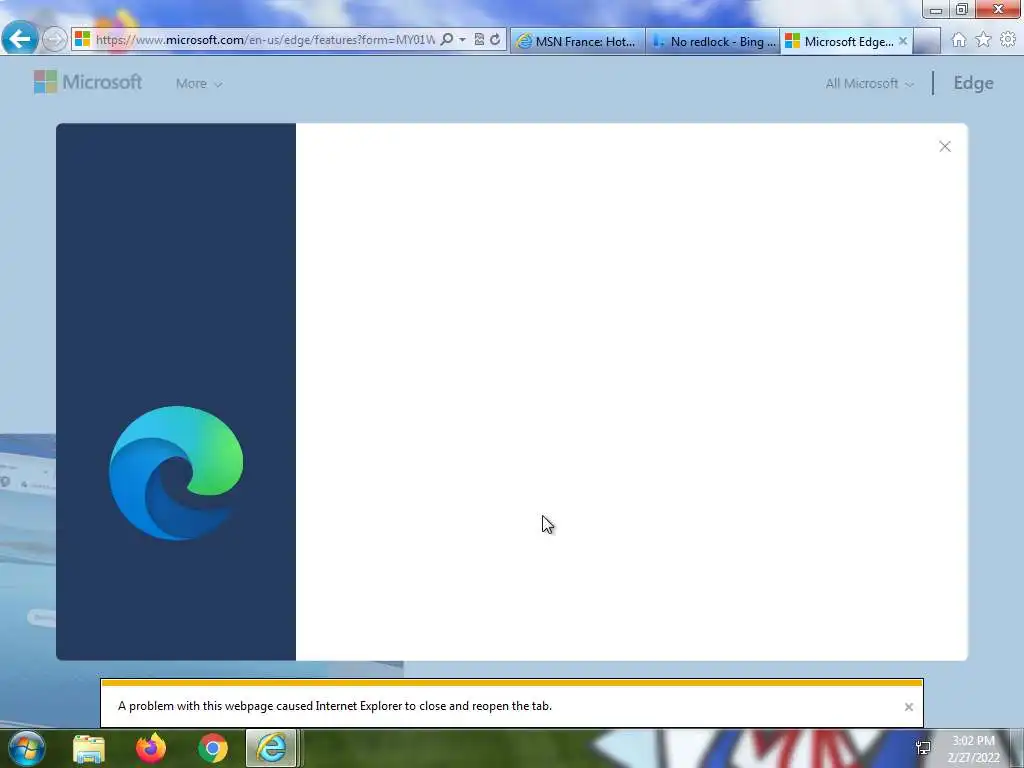This screenshot has height=768, width=1024.
Task: Switch to the MSN France tab
Action: point(577,41)
